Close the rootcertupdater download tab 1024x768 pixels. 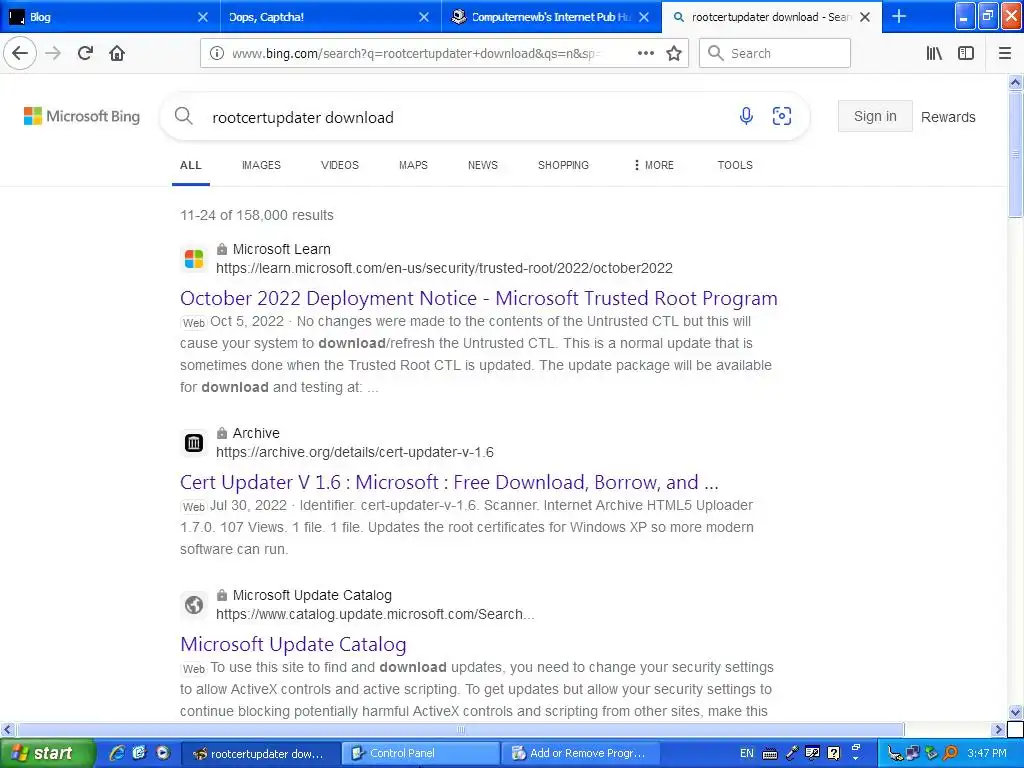pyautogui.click(x=865, y=17)
